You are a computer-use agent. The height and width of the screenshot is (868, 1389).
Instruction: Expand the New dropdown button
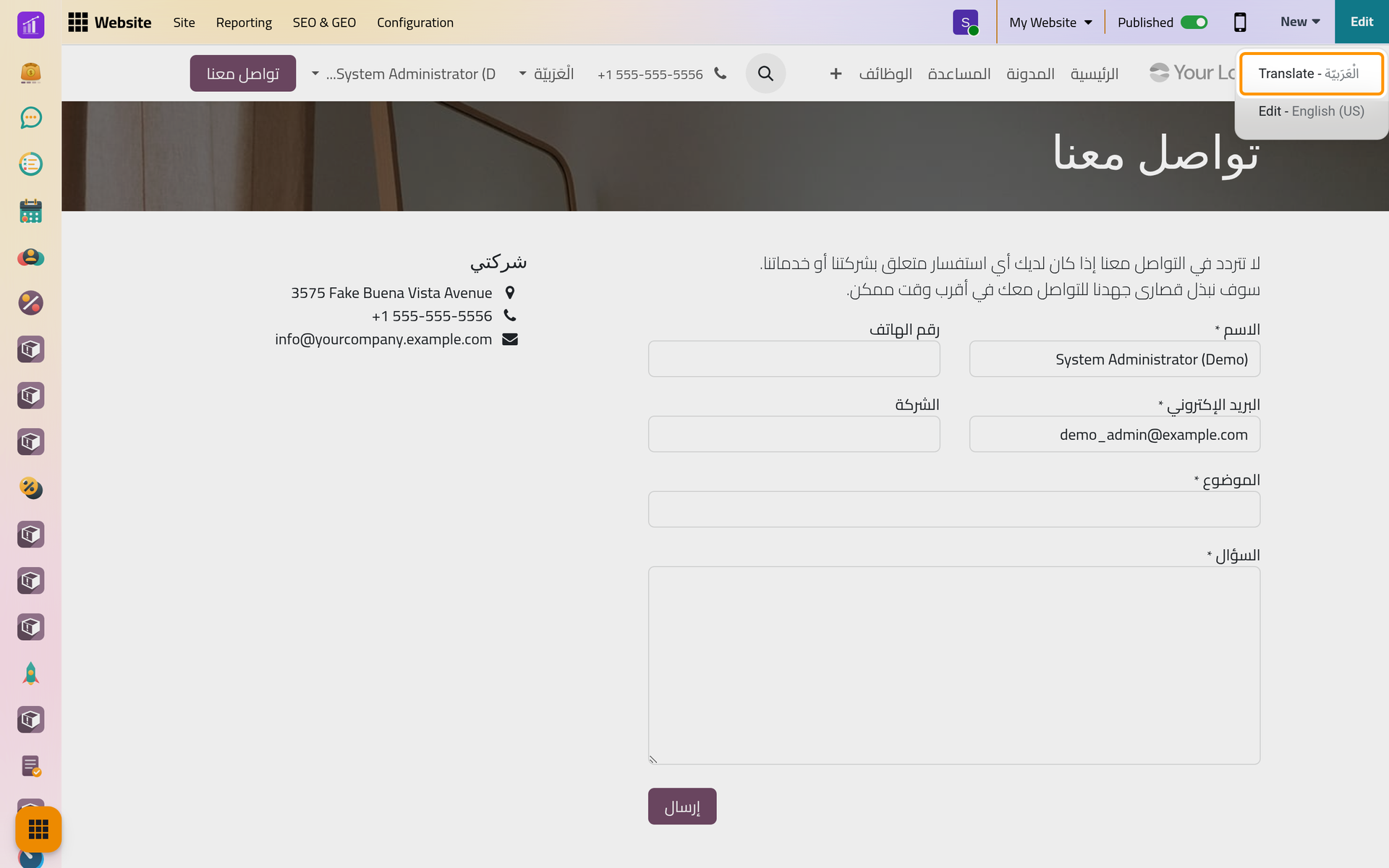pos(1300,22)
